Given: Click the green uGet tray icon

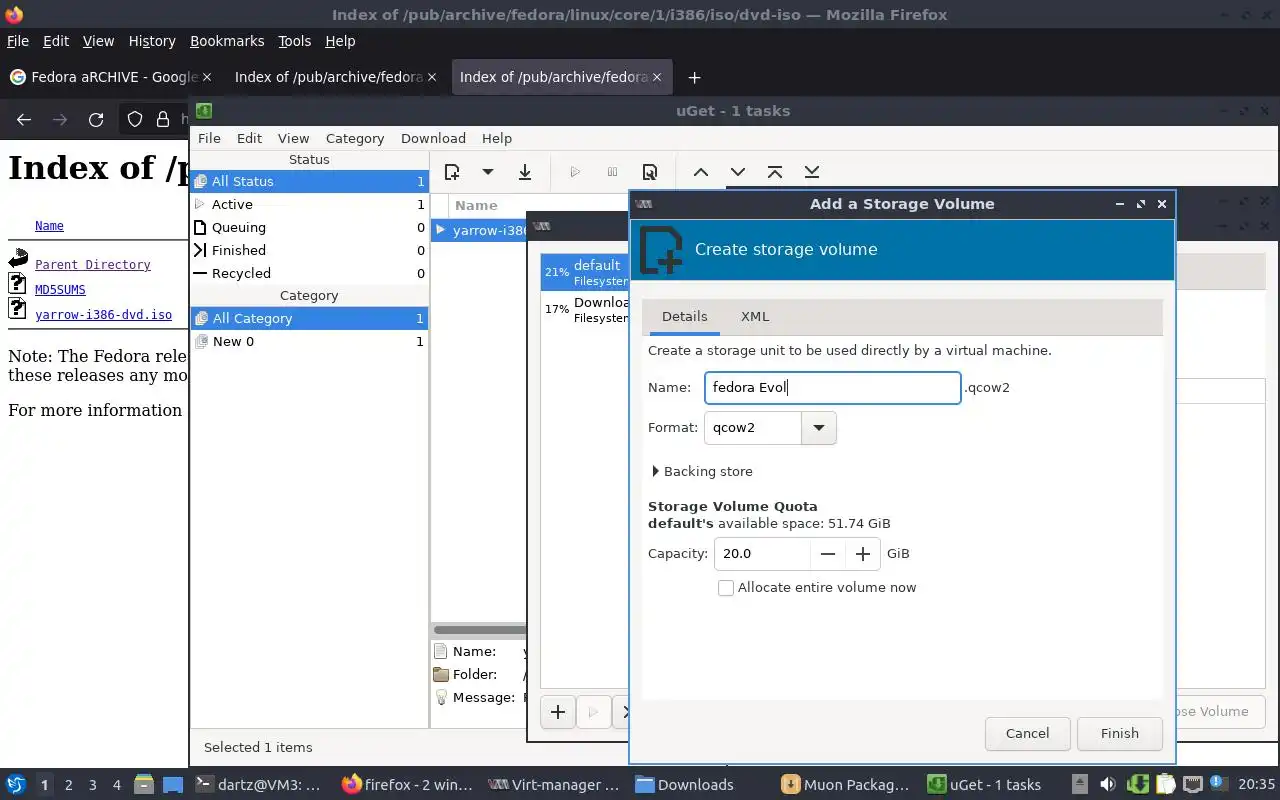Looking at the screenshot, I should (x=1138, y=785).
